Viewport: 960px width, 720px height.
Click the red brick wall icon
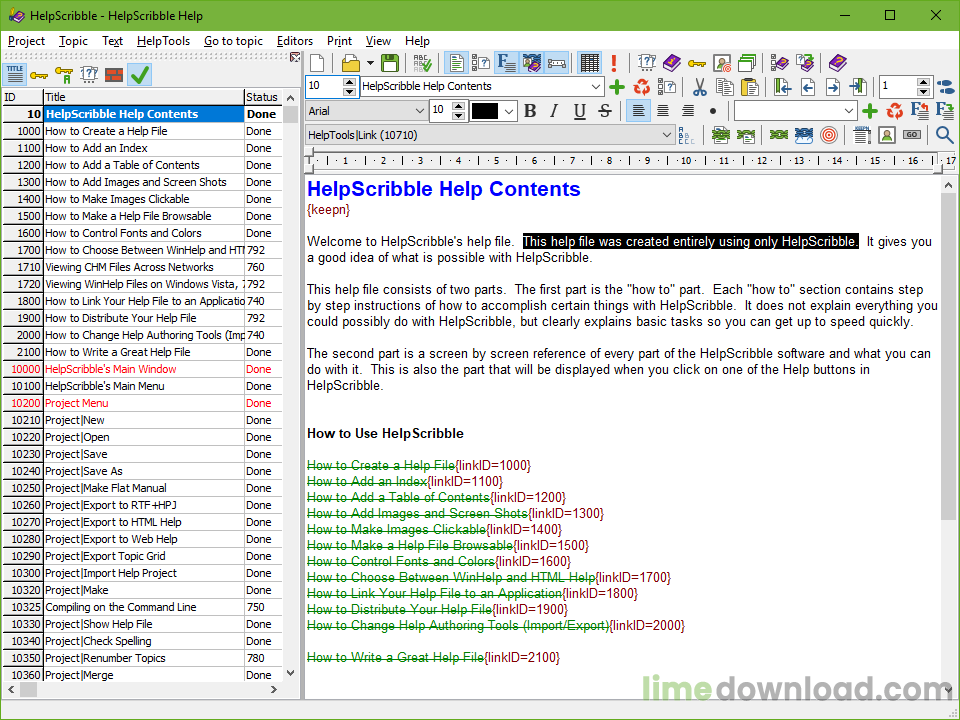(x=114, y=75)
